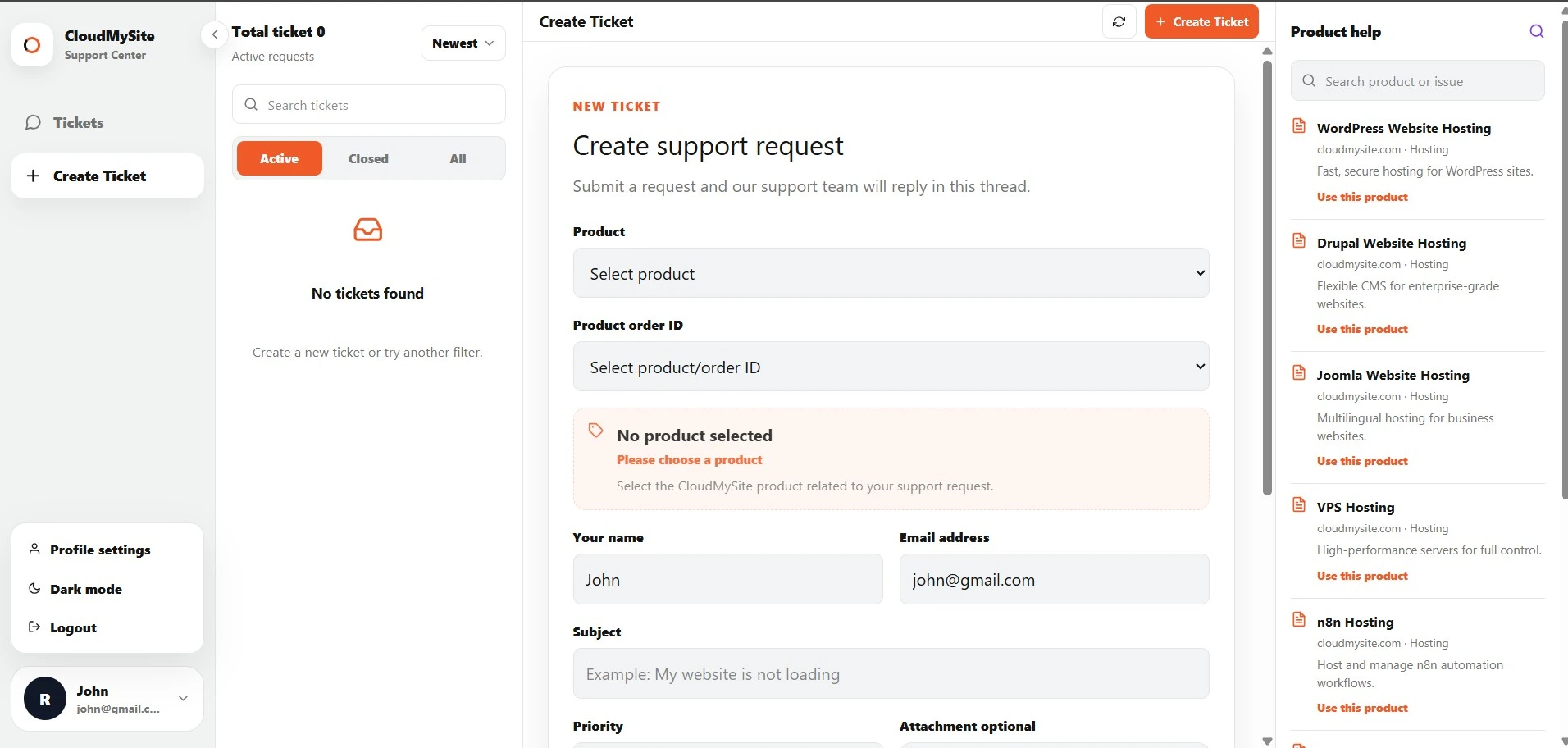
Task: Open the Select product dropdown
Action: tap(891, 273)
